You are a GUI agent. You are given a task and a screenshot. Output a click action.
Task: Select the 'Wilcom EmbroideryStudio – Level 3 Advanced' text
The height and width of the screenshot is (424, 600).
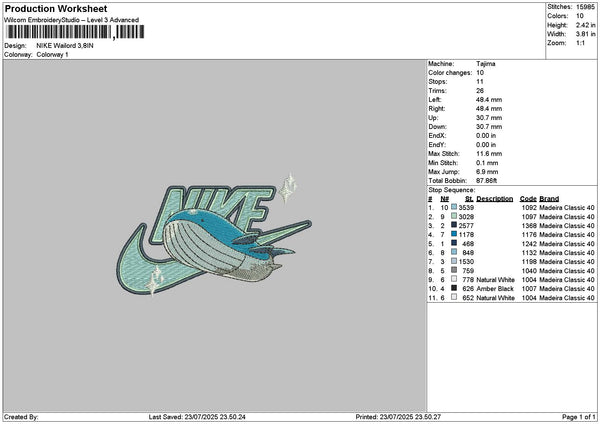point(72,20)
